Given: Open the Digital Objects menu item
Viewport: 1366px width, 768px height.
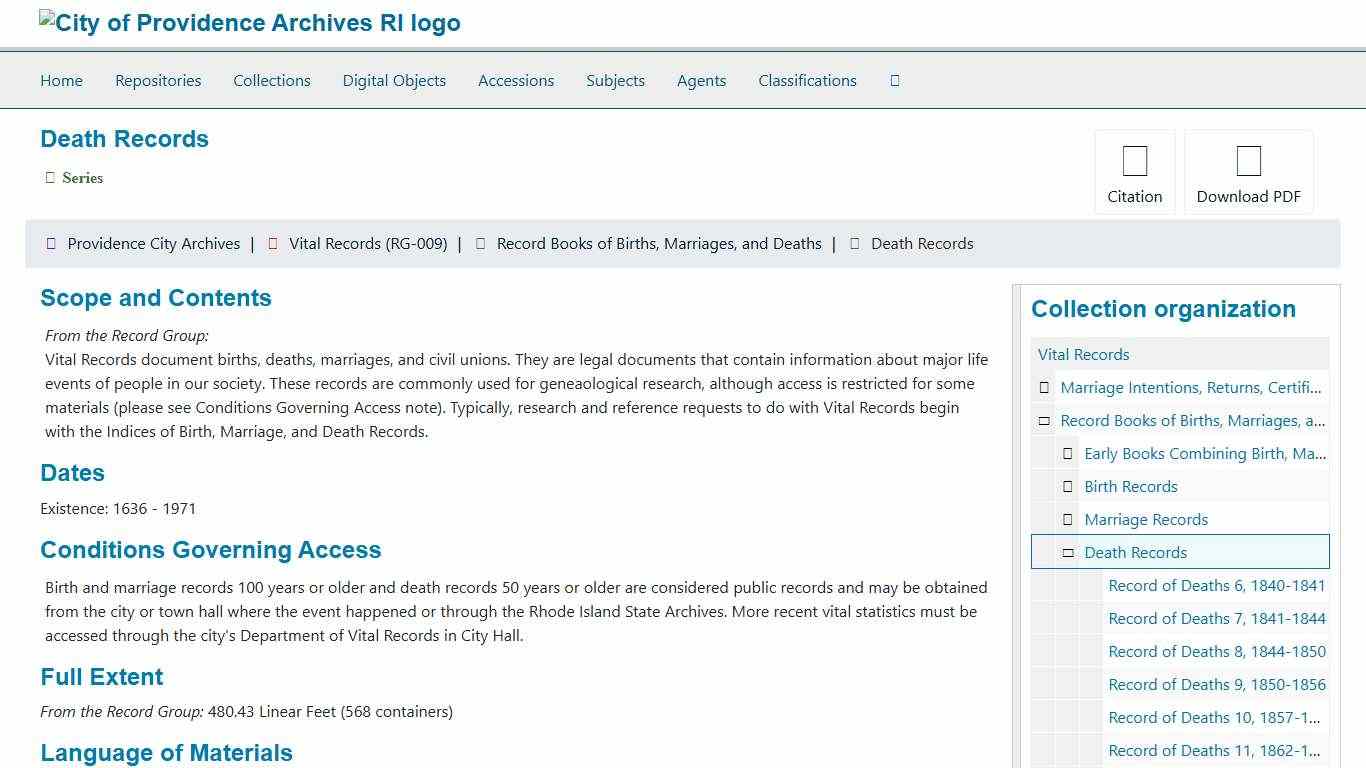Looking at the screenshot, I should [394, 81].
